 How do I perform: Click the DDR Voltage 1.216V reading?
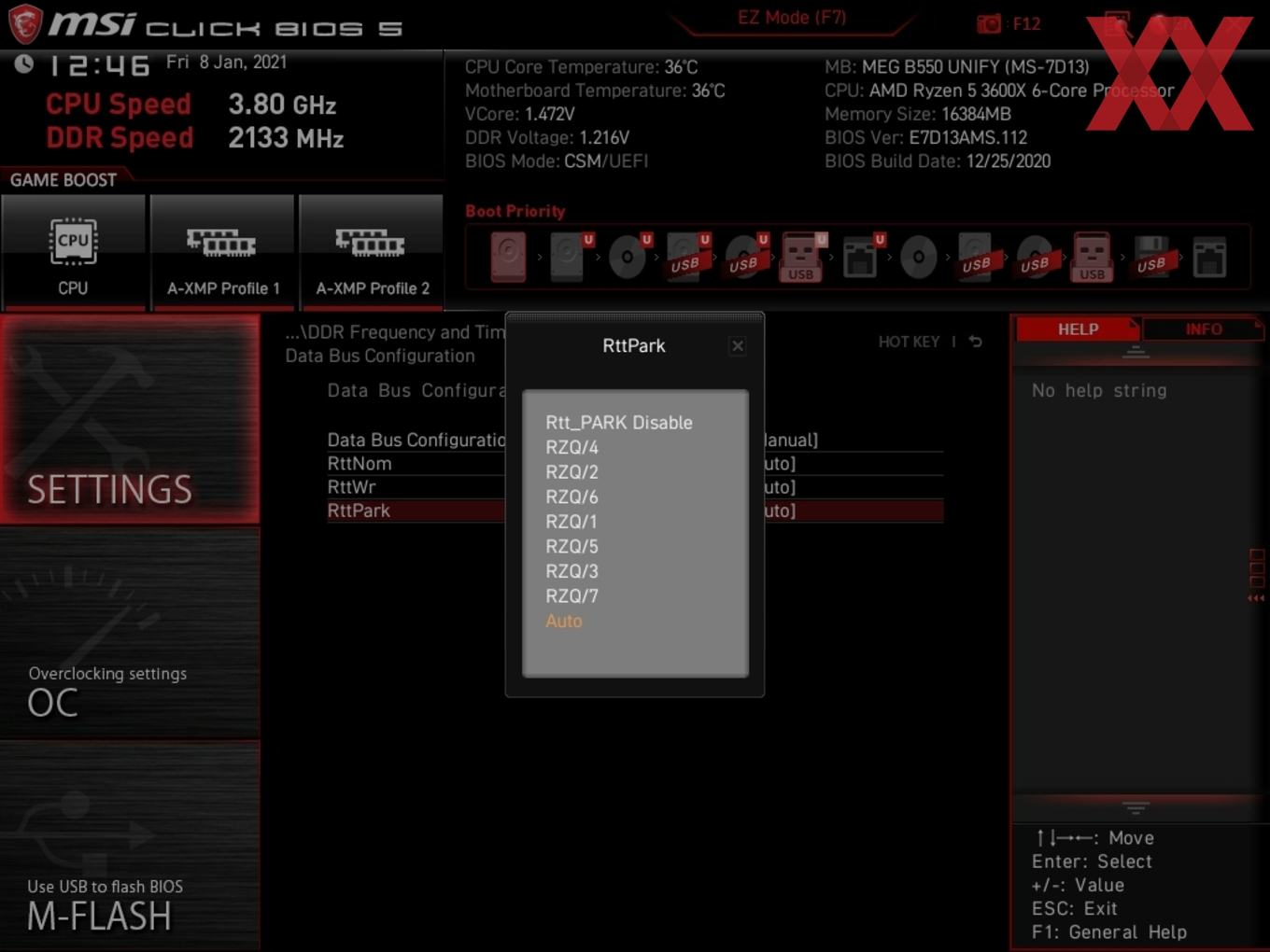(547, 137)
